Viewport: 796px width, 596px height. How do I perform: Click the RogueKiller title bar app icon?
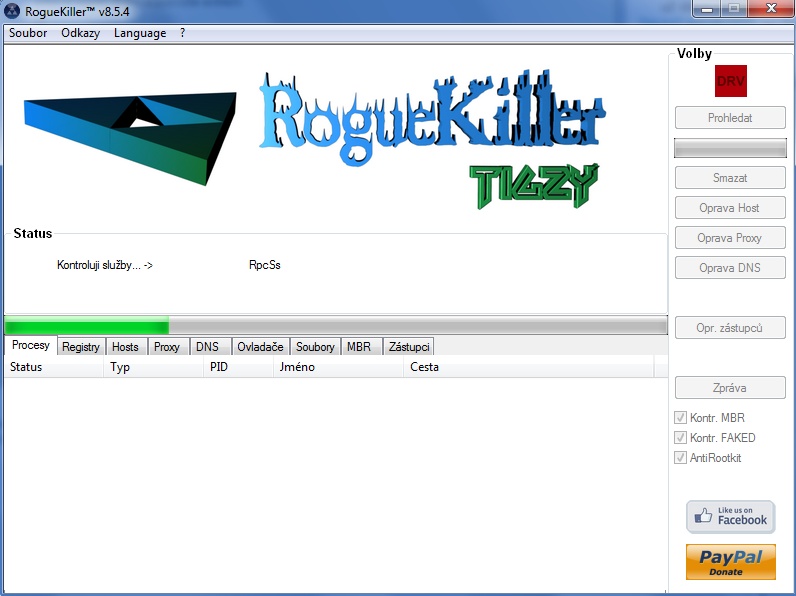click(13, 11)
